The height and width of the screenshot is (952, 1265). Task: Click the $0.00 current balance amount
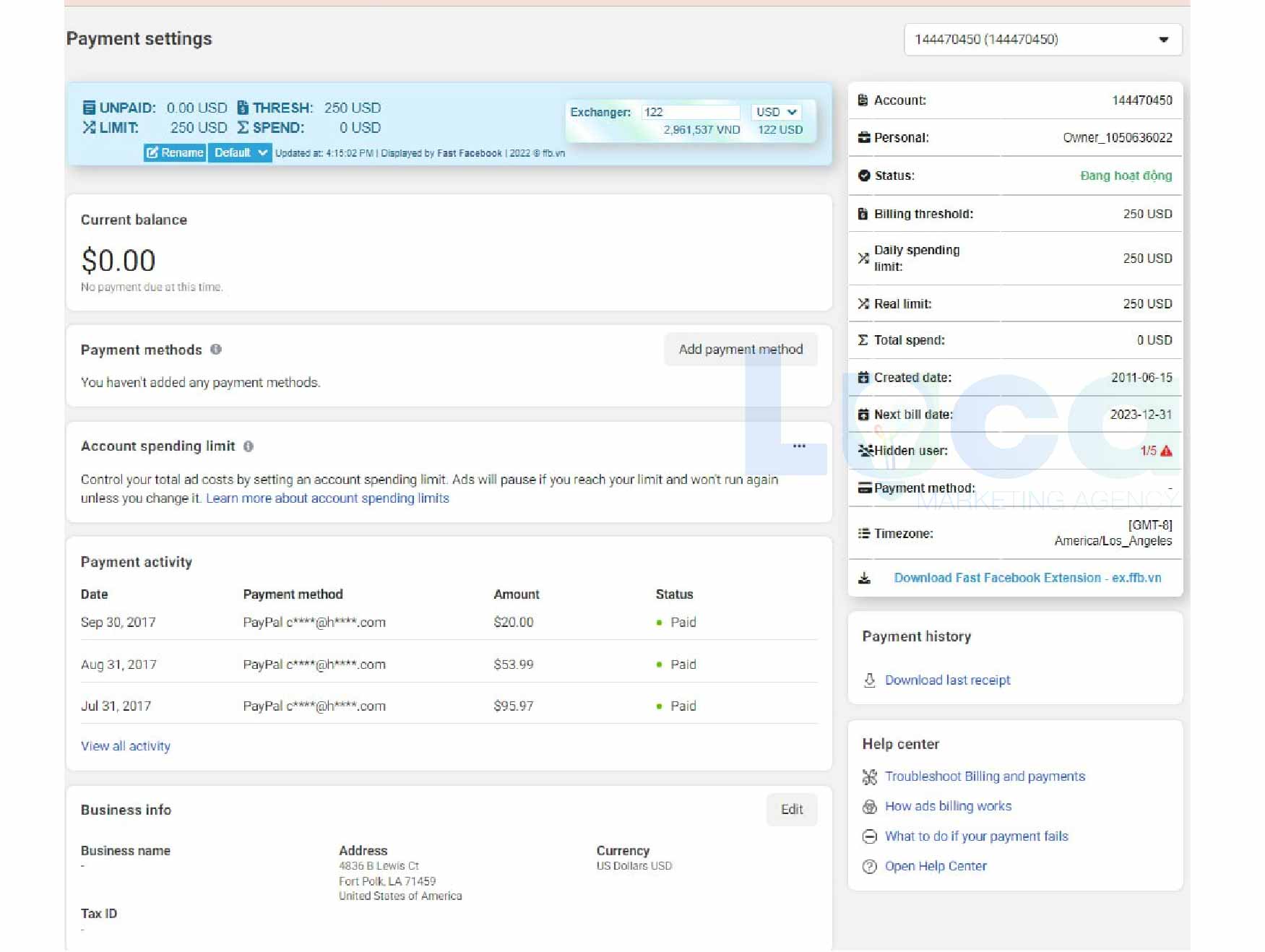(x=118, y=261)
